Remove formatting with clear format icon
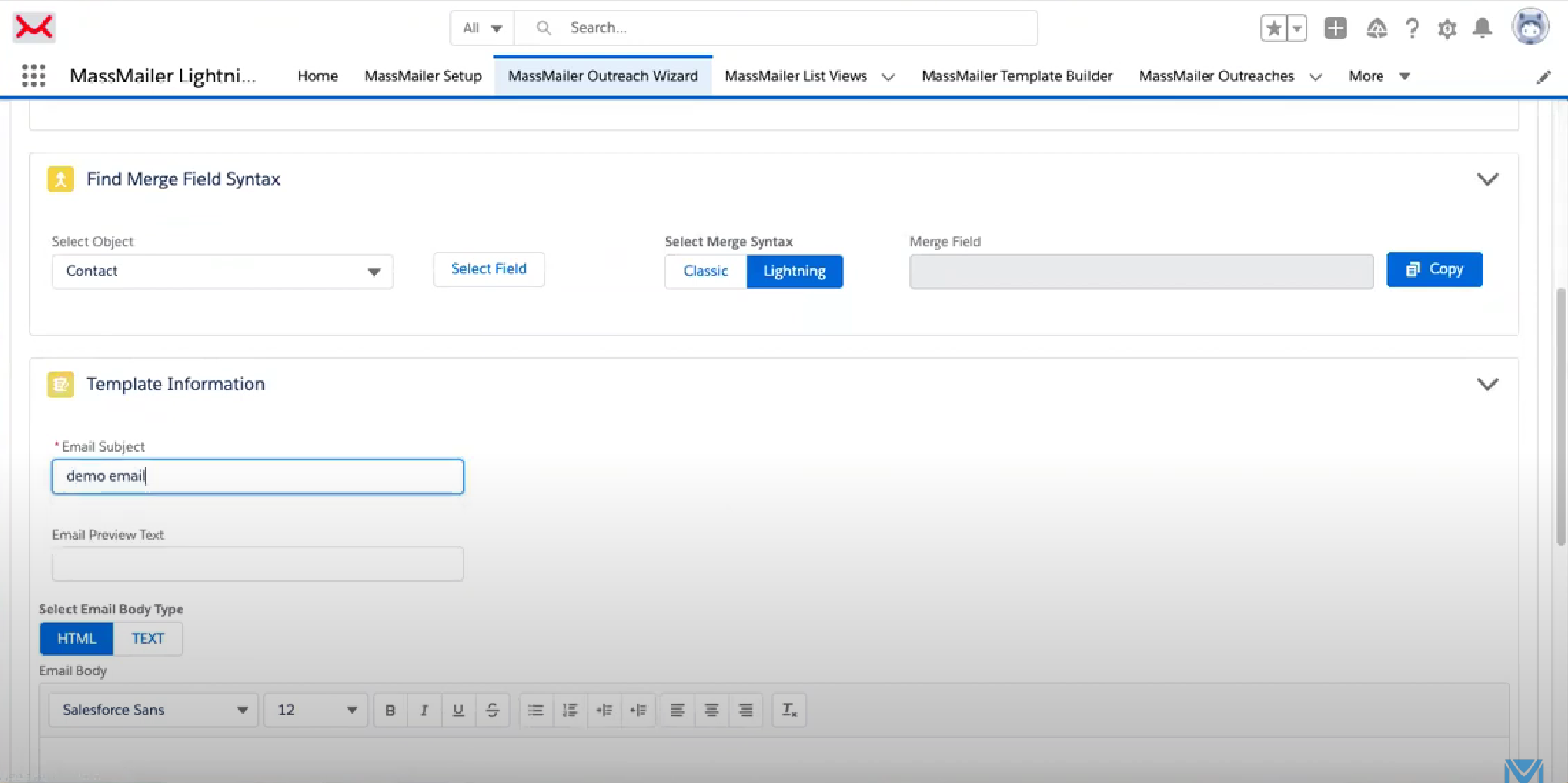The height and width of the screenshot is (783, 1568). pos(789,710)
